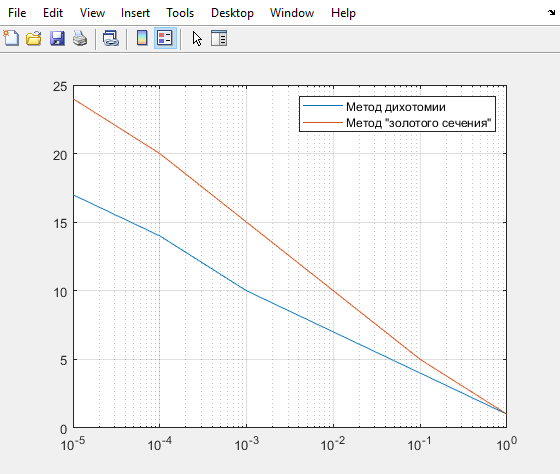Viewport: 560px width, 474px height.
Task: Open the Property Inspector panel icon
Action: point(219,38)
